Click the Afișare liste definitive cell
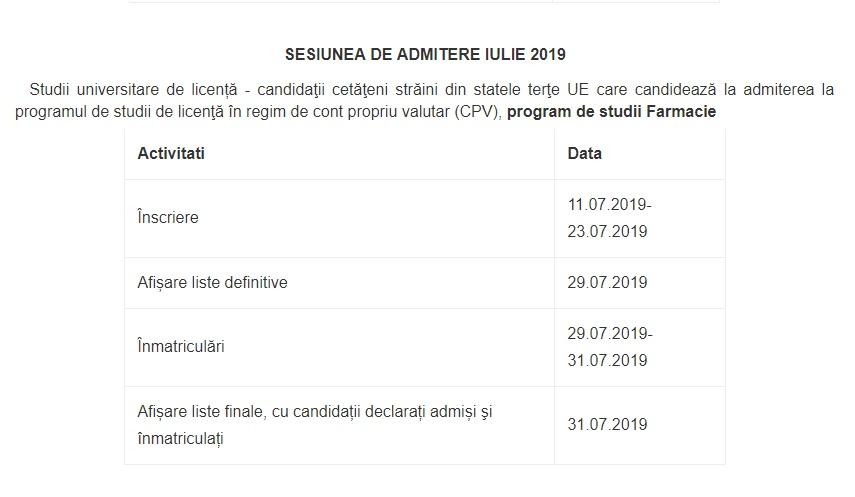The height and width of the screenshot is (497, 855). click(212, 283)
